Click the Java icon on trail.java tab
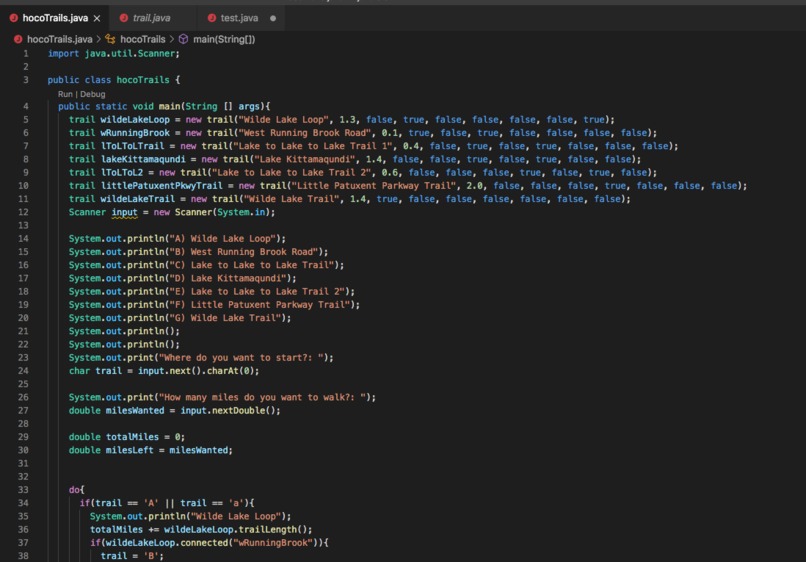The image size is (806, 562). pyautogui.click(x=123, y=18)
